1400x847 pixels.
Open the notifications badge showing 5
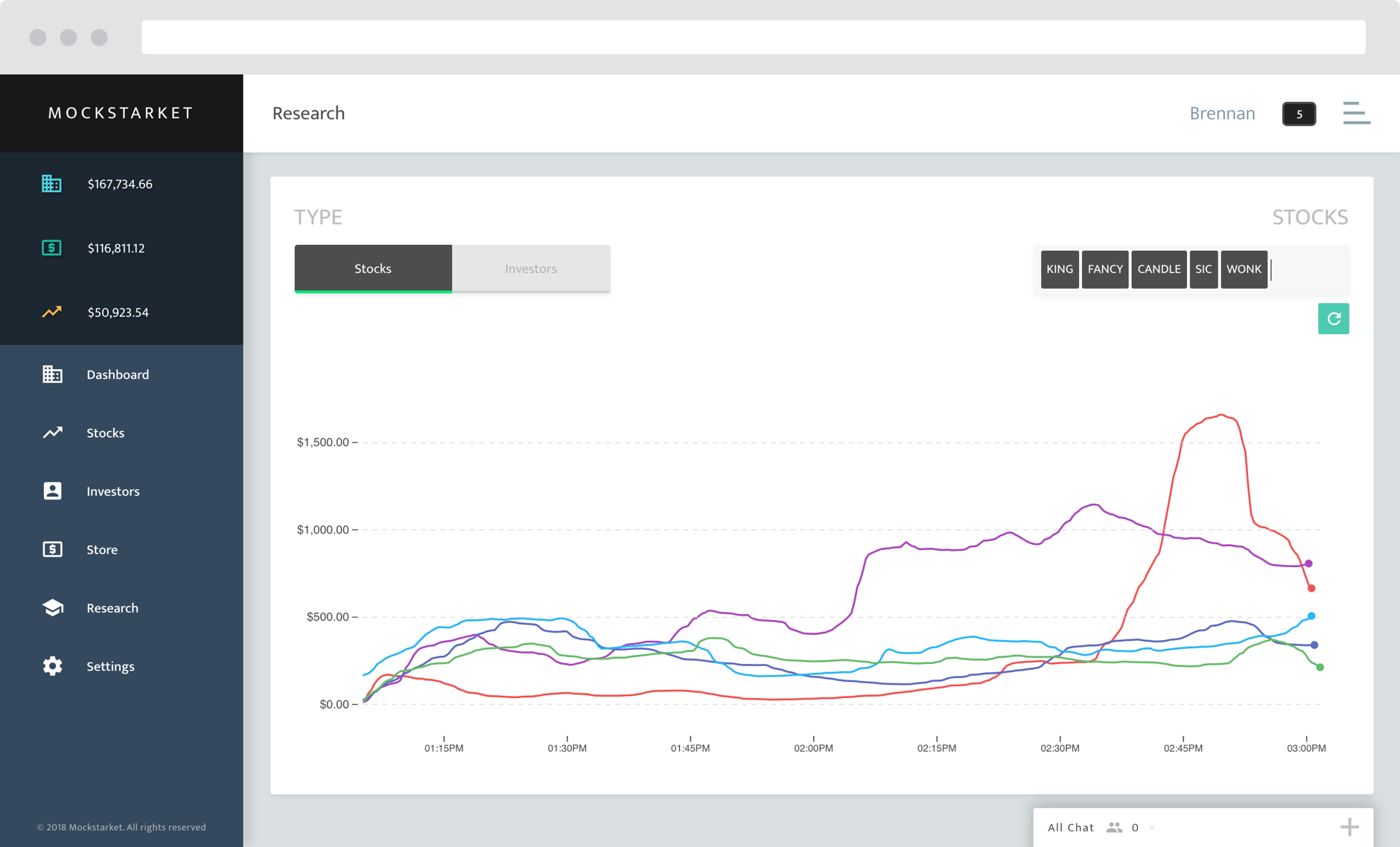click(x=1299, y=114)
